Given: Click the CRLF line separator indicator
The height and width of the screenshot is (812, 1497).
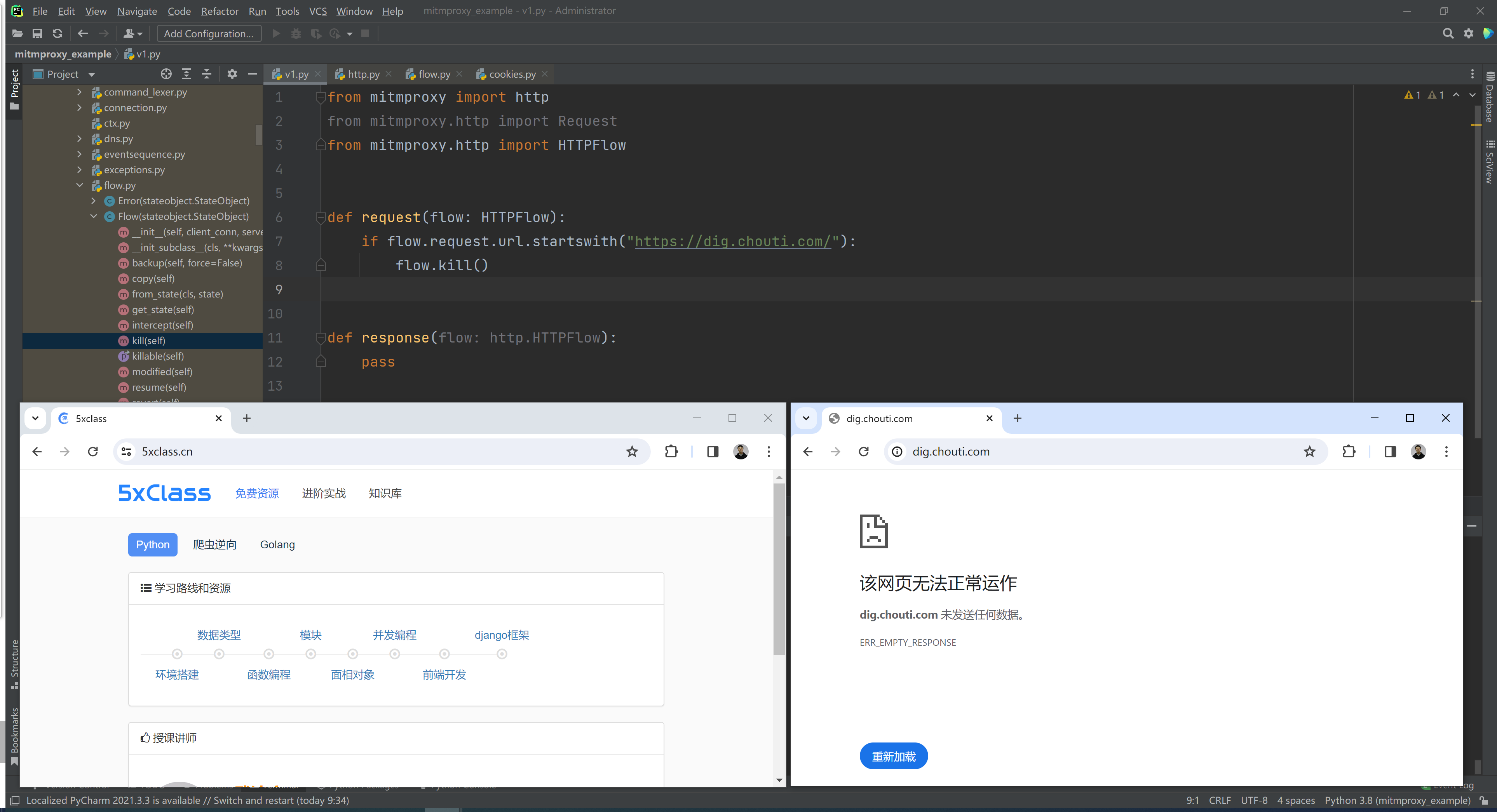Looking at the screenshot, I should pos(1219,800).
